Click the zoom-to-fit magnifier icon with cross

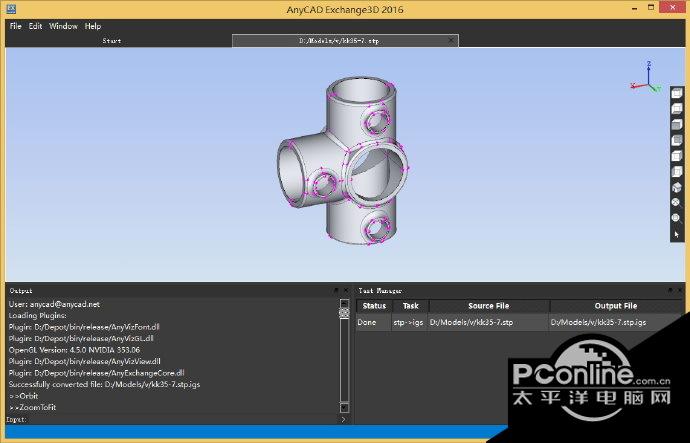(x=676, y=202)
